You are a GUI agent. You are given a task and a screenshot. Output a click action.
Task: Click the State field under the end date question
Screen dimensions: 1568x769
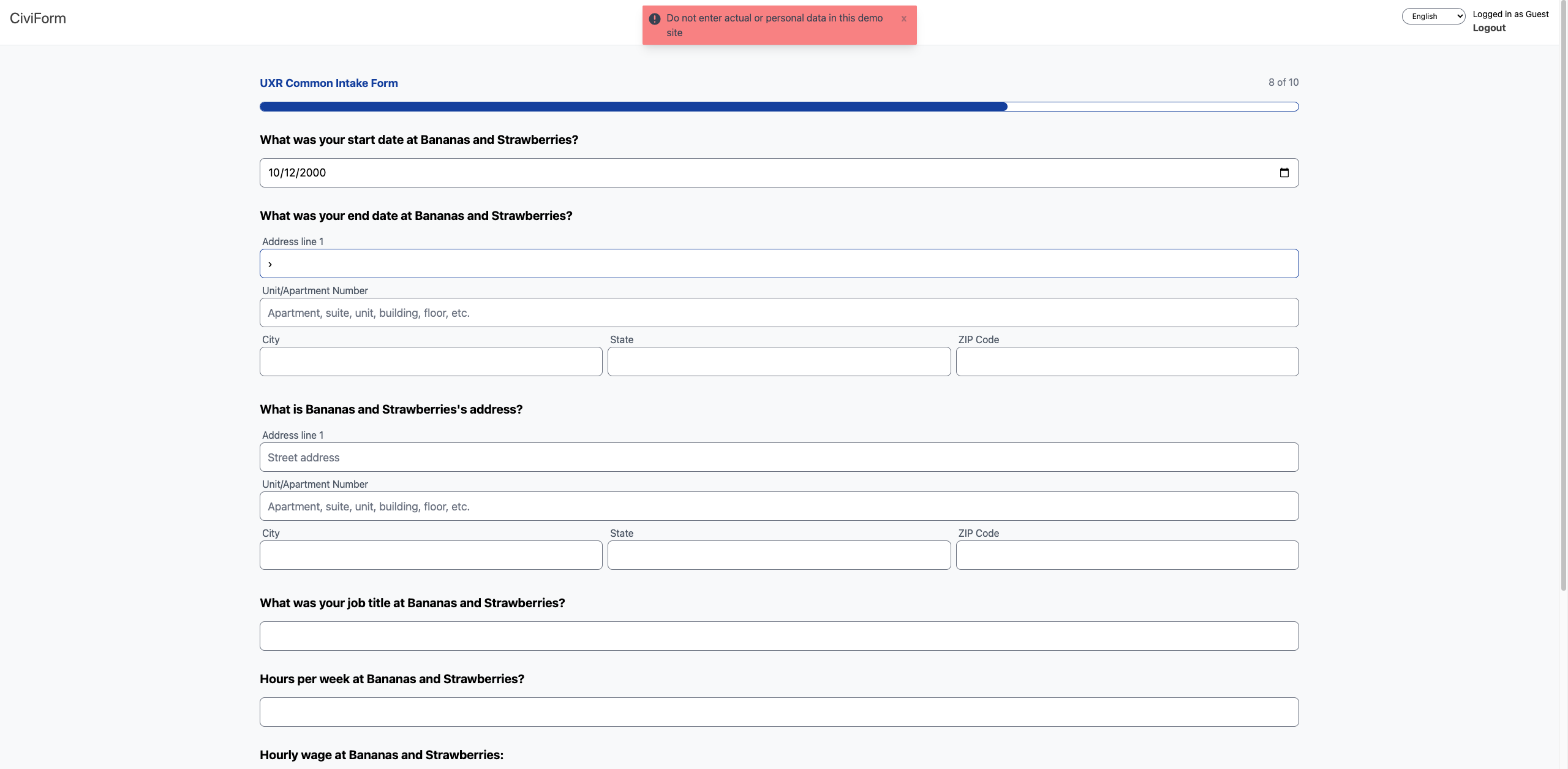point(778,362)
